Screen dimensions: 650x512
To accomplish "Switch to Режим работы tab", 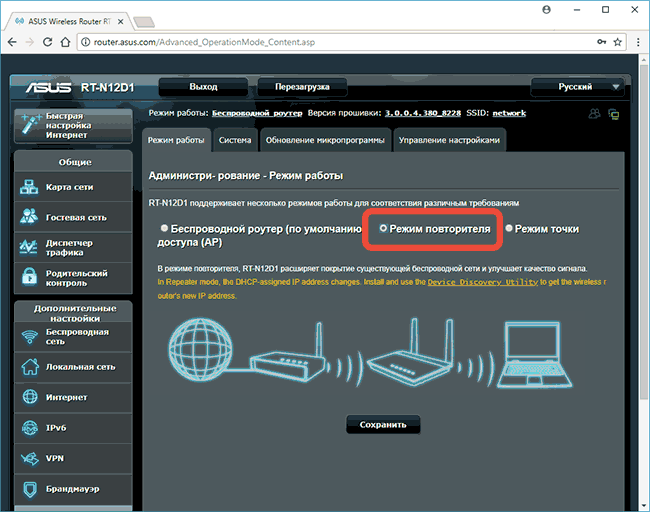I will pyautogui.click(x=176, y=140).
